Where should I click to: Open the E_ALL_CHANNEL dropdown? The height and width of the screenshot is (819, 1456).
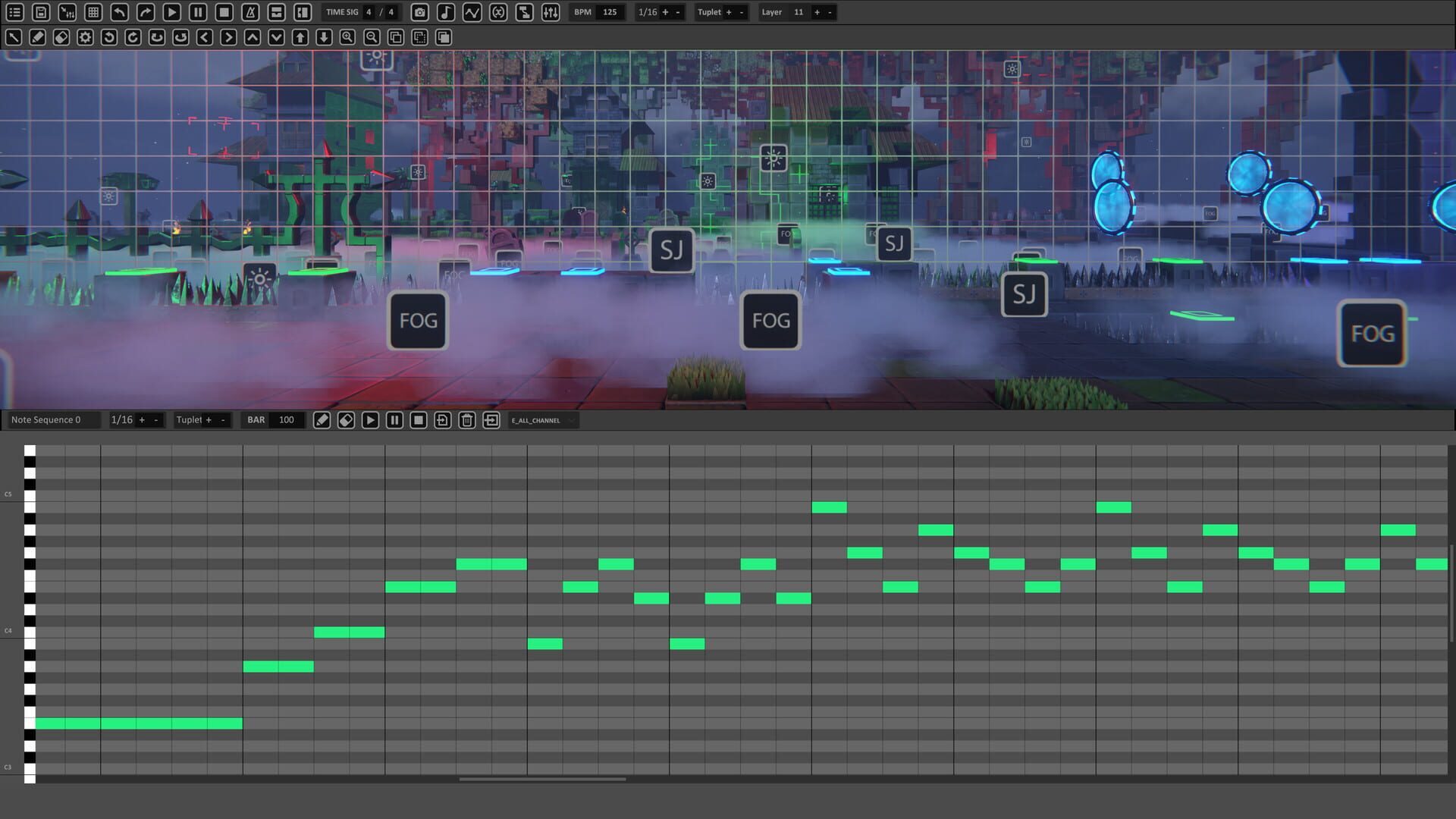coord(543,420)
